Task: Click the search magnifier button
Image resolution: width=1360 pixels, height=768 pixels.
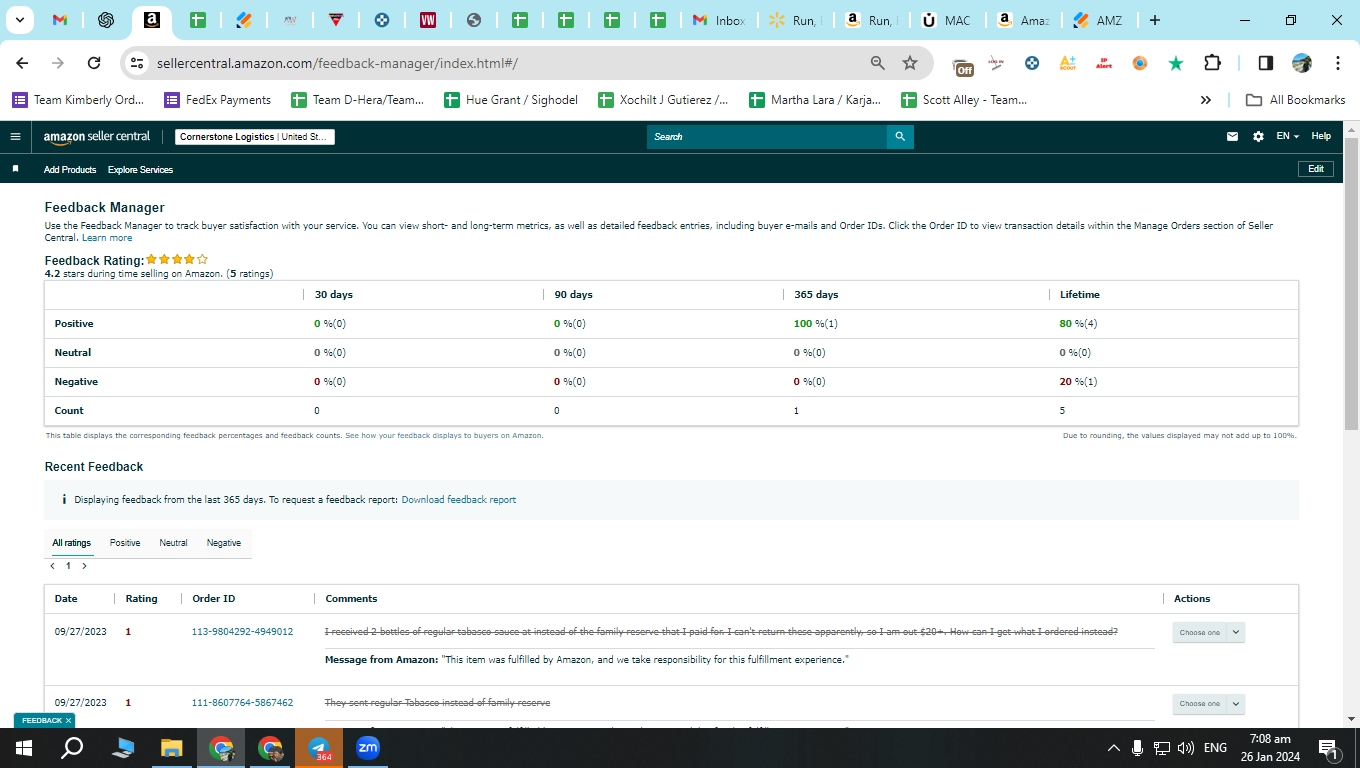Action: 900,137
